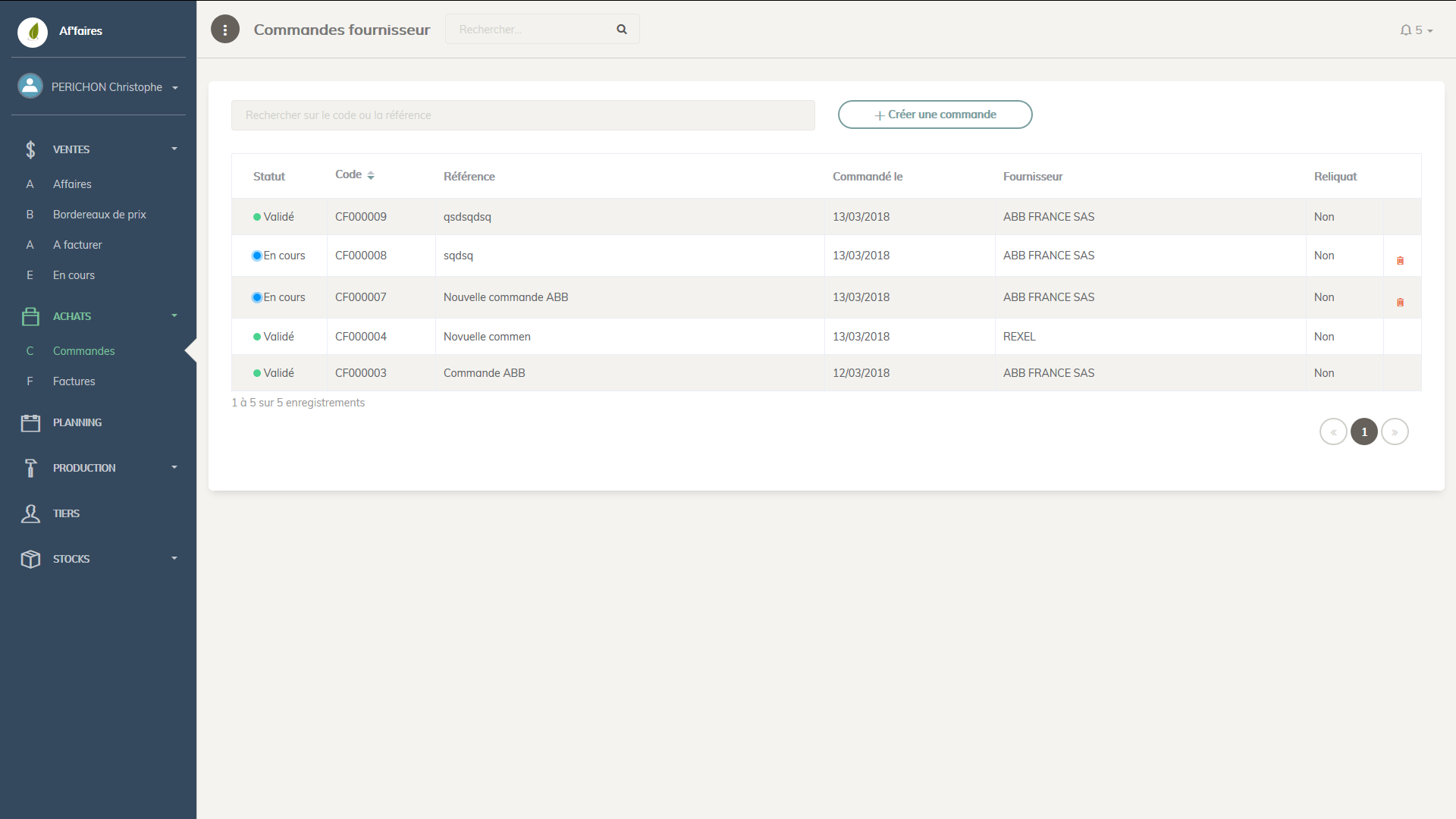
Task: Click the dollar sign Ventes icon
Action: [30, 149]
